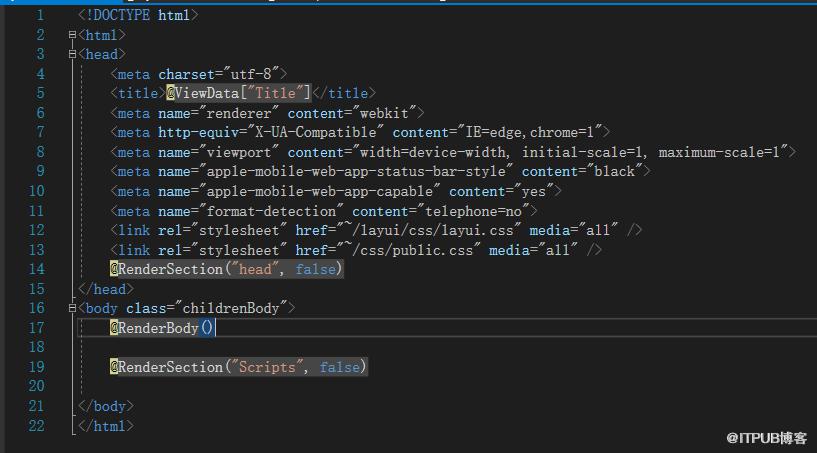
Task: Click the 'black' content value on line 9
Action: [614, 172]
